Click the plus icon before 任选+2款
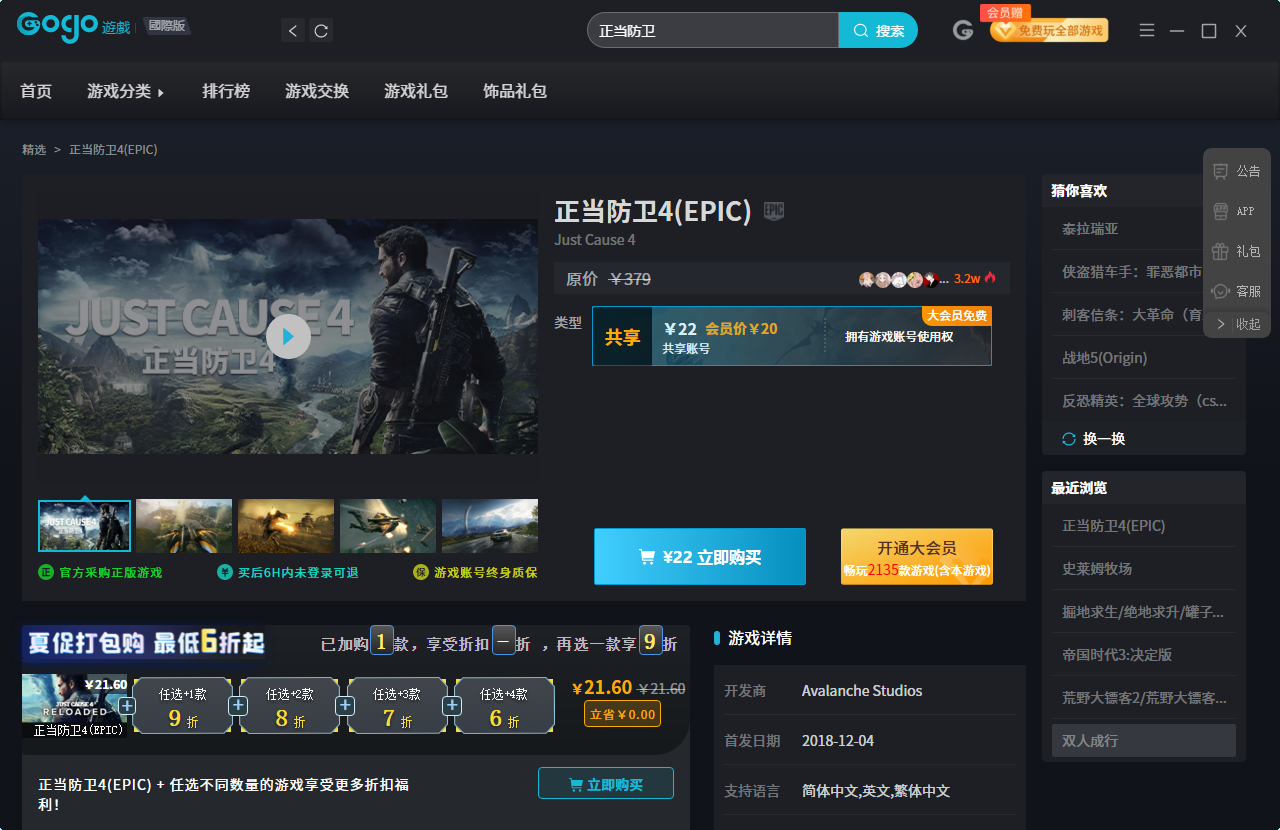 point(238,706)
